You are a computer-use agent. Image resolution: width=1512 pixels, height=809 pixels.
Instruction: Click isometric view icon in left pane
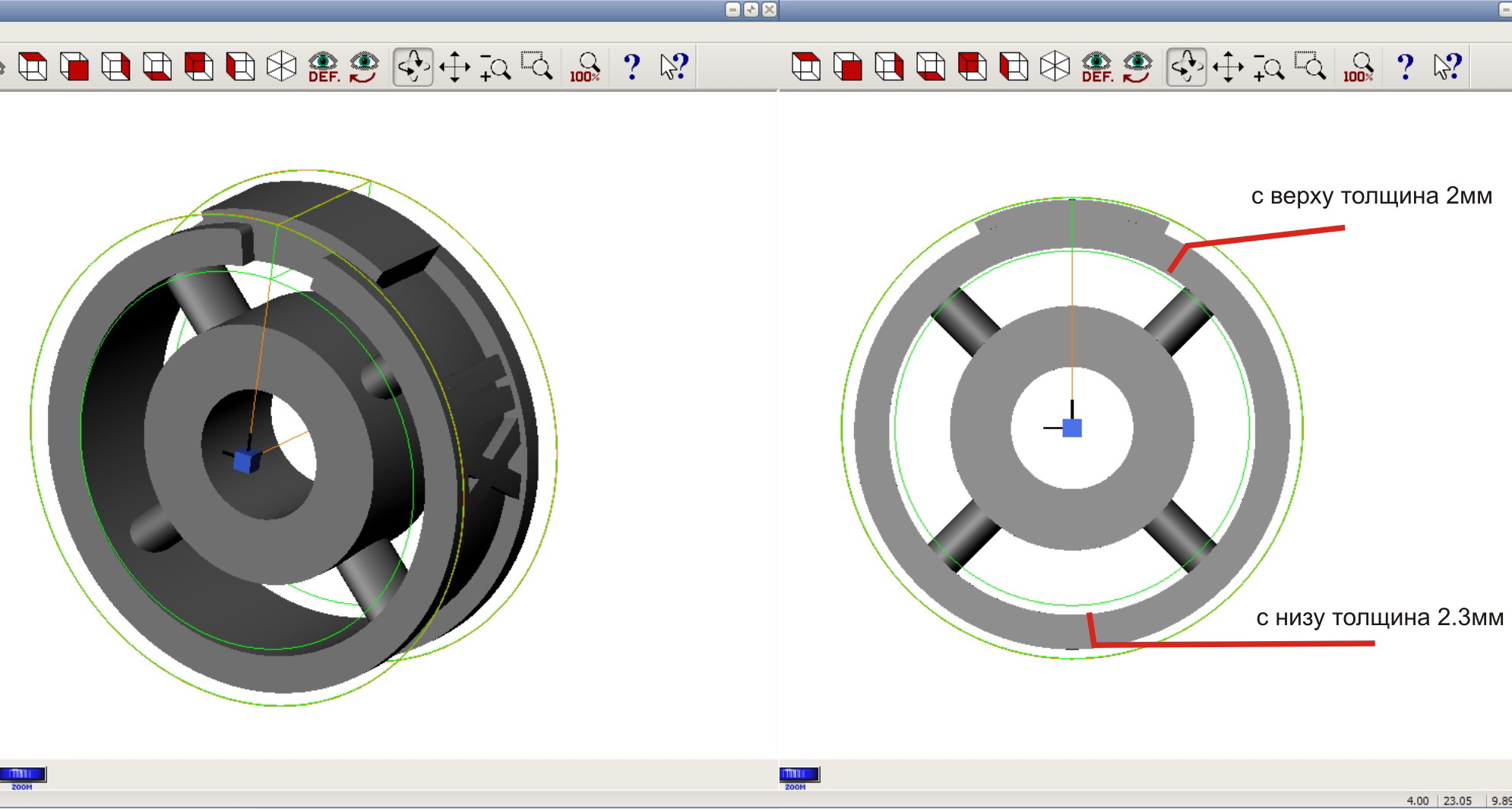click(281, 67)
